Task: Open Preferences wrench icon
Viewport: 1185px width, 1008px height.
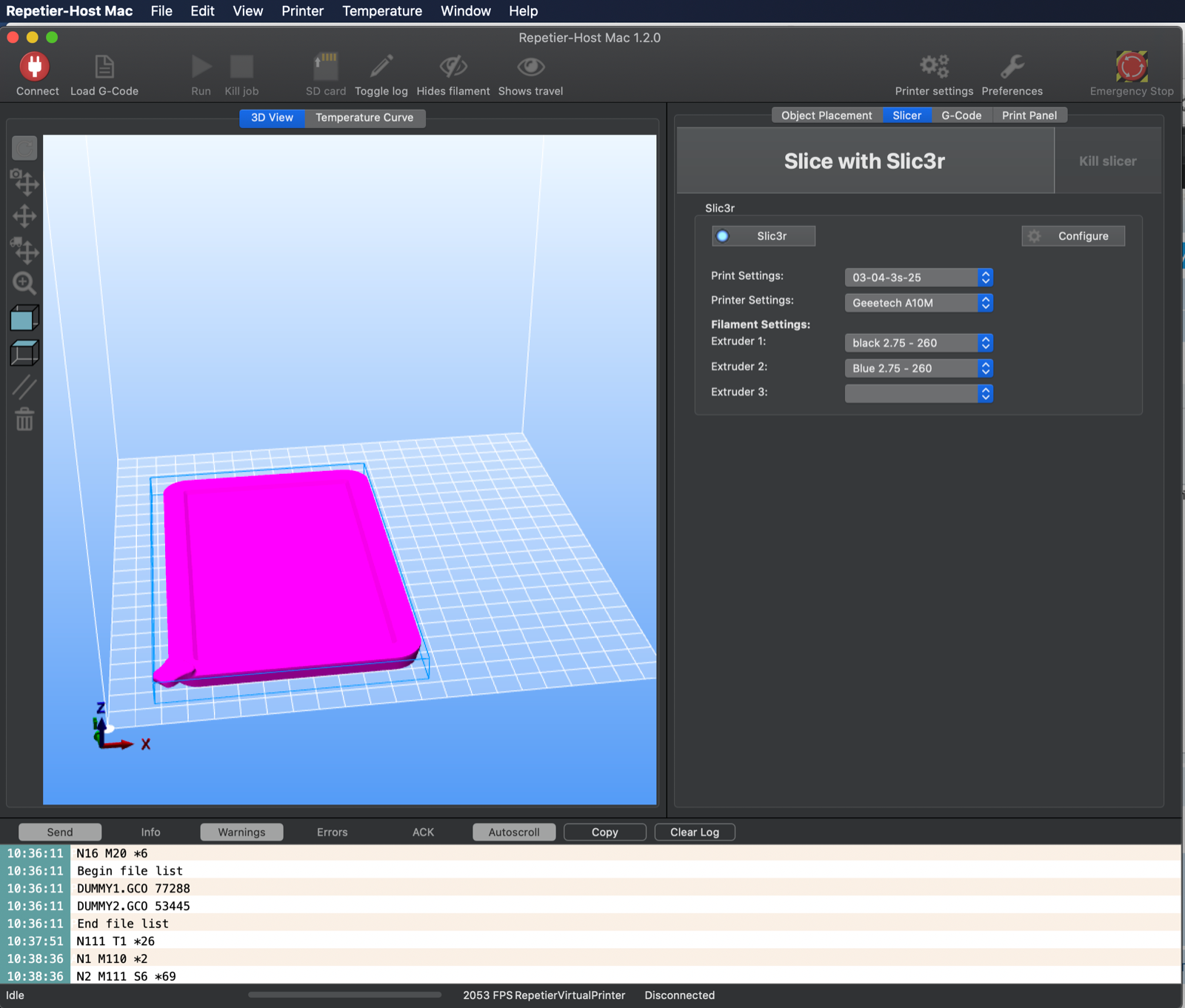Action: (x=1012, y=67)
